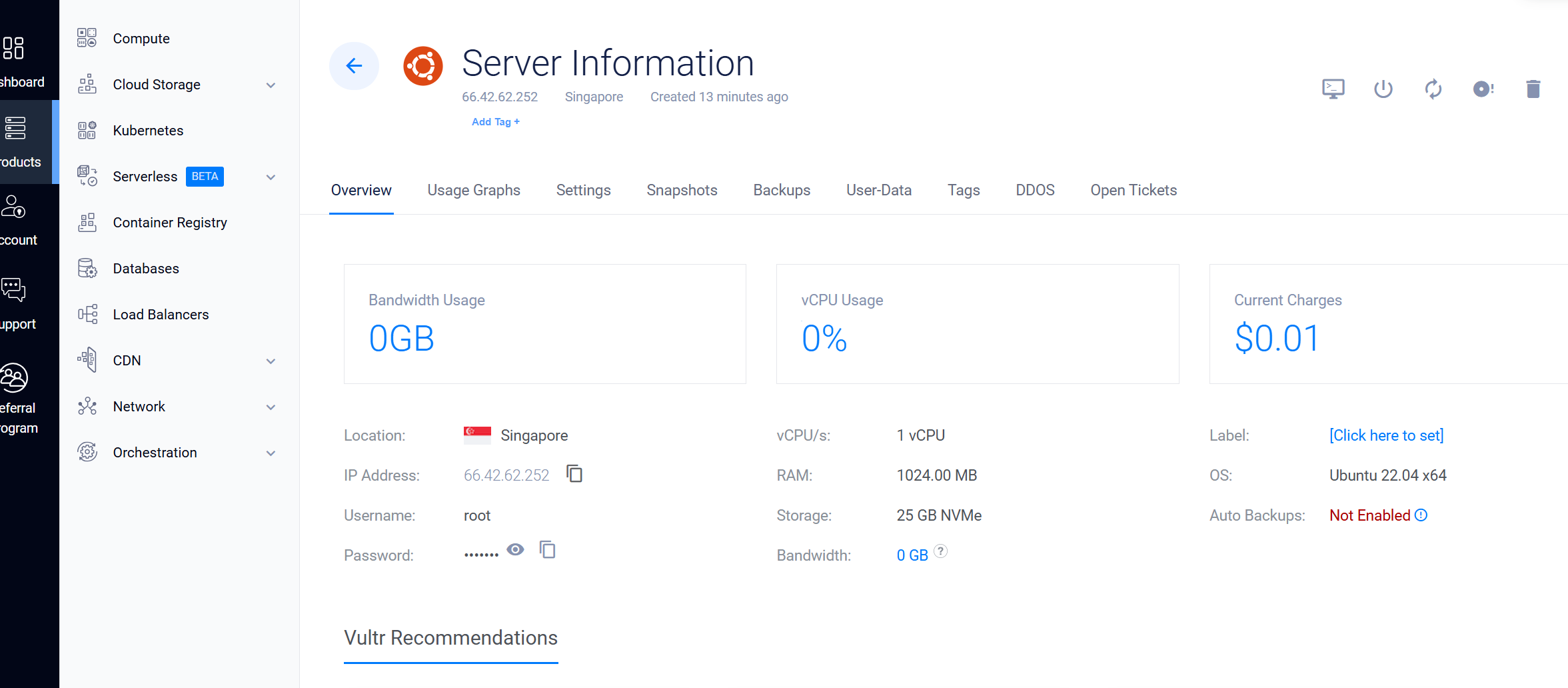Click the Add Tag + link
Viewport: 1568px width, 688px height.
coord(495,122)
